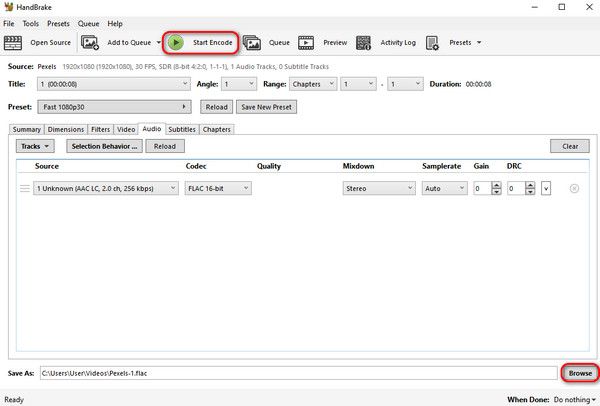Click Save New Preset button

tap(266, 107)
